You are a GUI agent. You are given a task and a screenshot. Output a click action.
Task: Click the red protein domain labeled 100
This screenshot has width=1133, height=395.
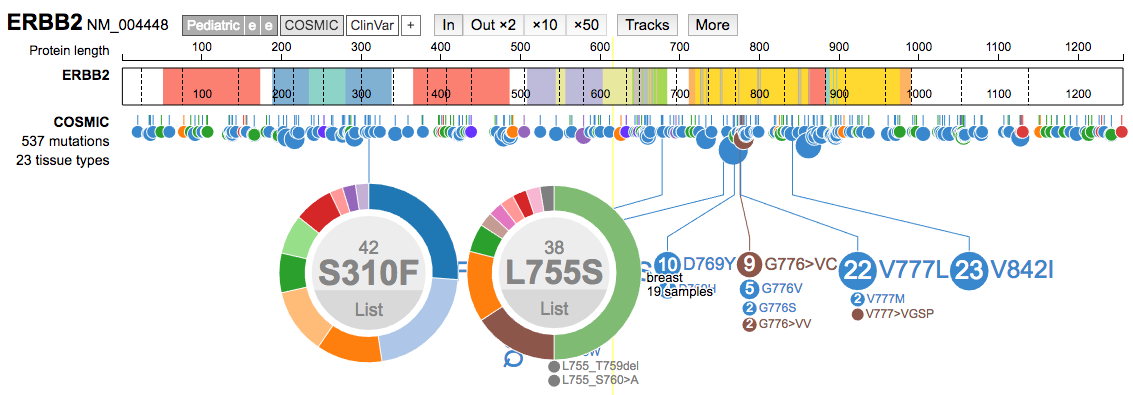click(211, 87)
